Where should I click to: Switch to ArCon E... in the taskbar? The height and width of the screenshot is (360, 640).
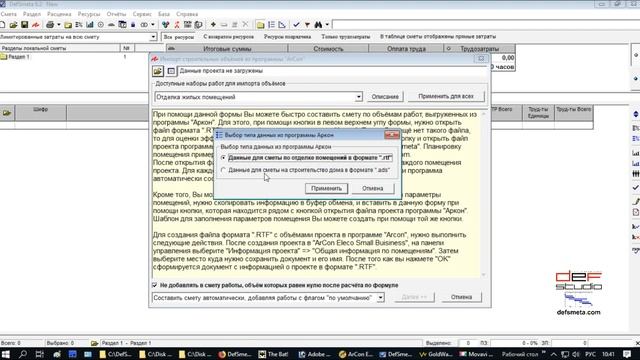click(355, 354)
